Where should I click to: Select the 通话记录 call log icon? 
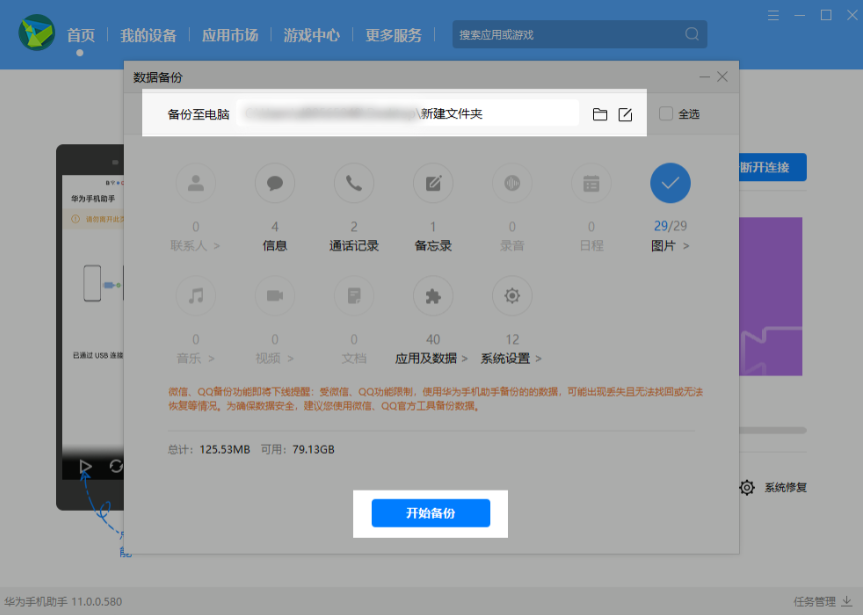click(x=354, y=183)
